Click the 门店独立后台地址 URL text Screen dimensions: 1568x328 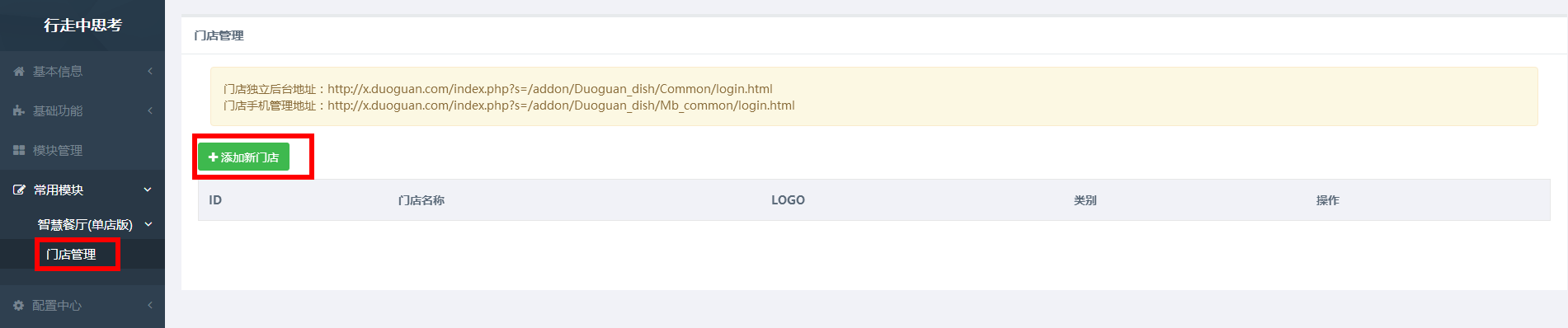[550, 89]
